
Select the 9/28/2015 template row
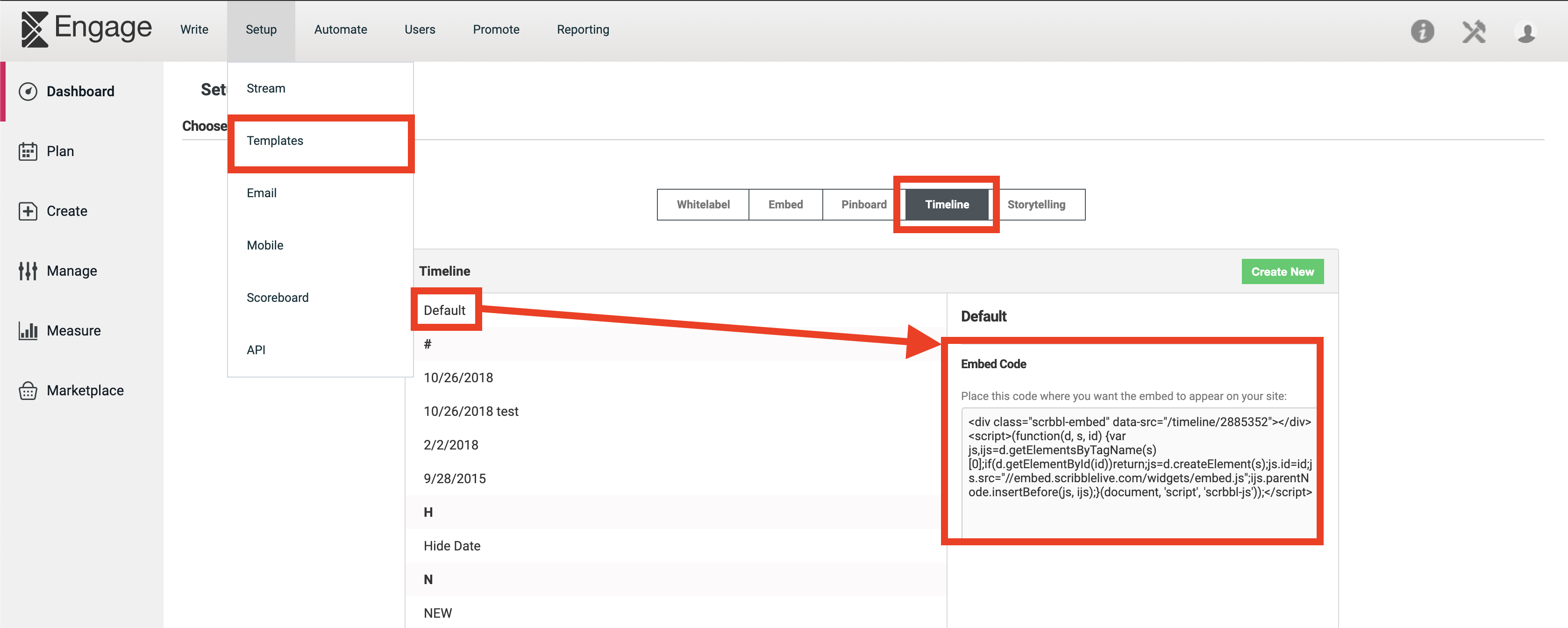coord(676,478)
